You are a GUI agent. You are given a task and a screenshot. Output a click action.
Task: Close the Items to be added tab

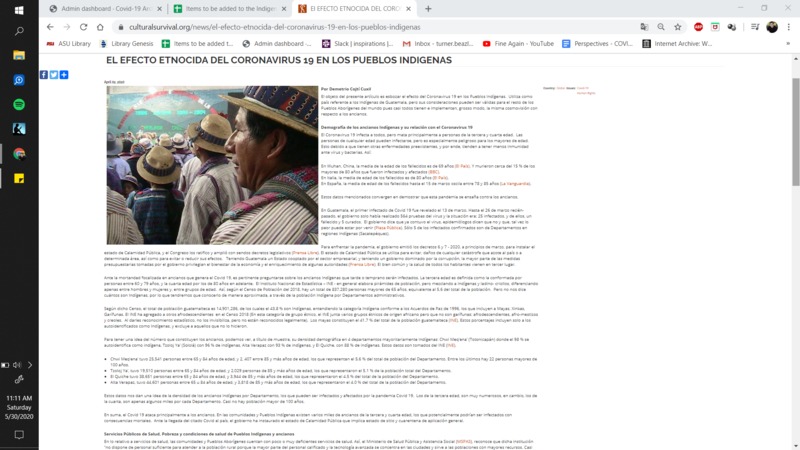[x=284, y=9]
